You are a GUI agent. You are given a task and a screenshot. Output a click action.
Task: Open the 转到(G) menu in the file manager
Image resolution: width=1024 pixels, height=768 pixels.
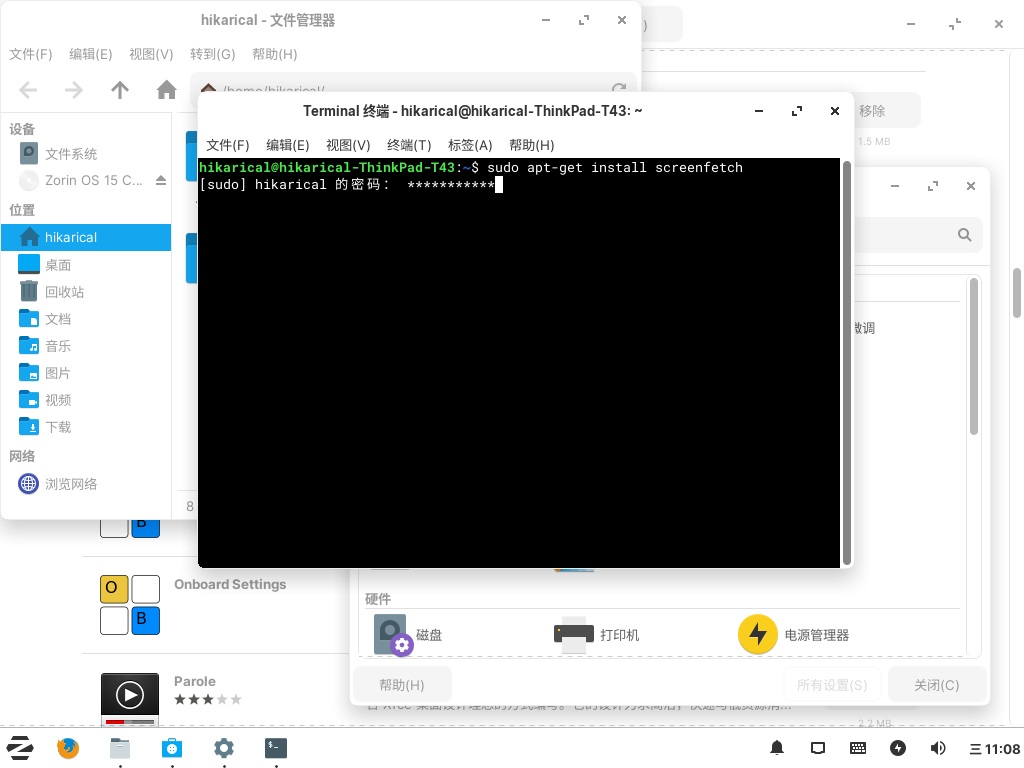[x=212, y=54]
